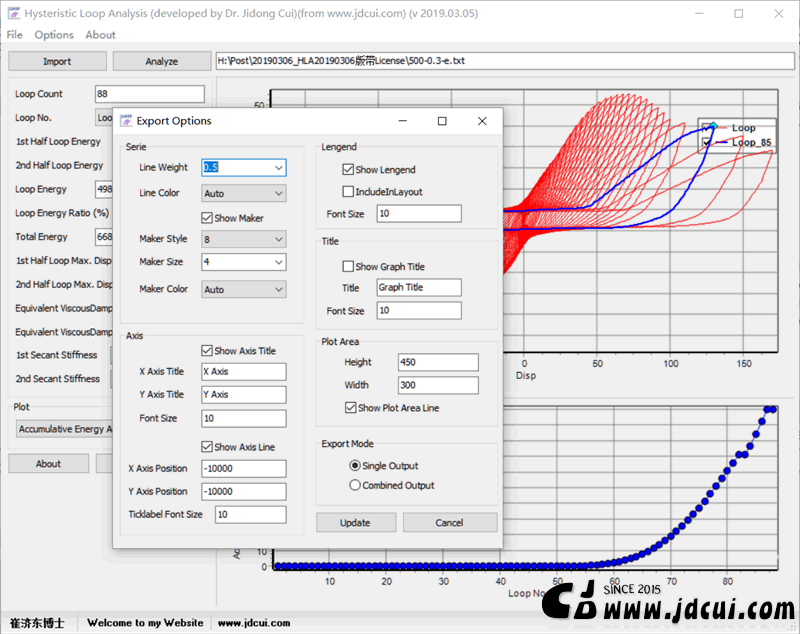Open the File menu
800x634 pixels.
tap(14, 35)
